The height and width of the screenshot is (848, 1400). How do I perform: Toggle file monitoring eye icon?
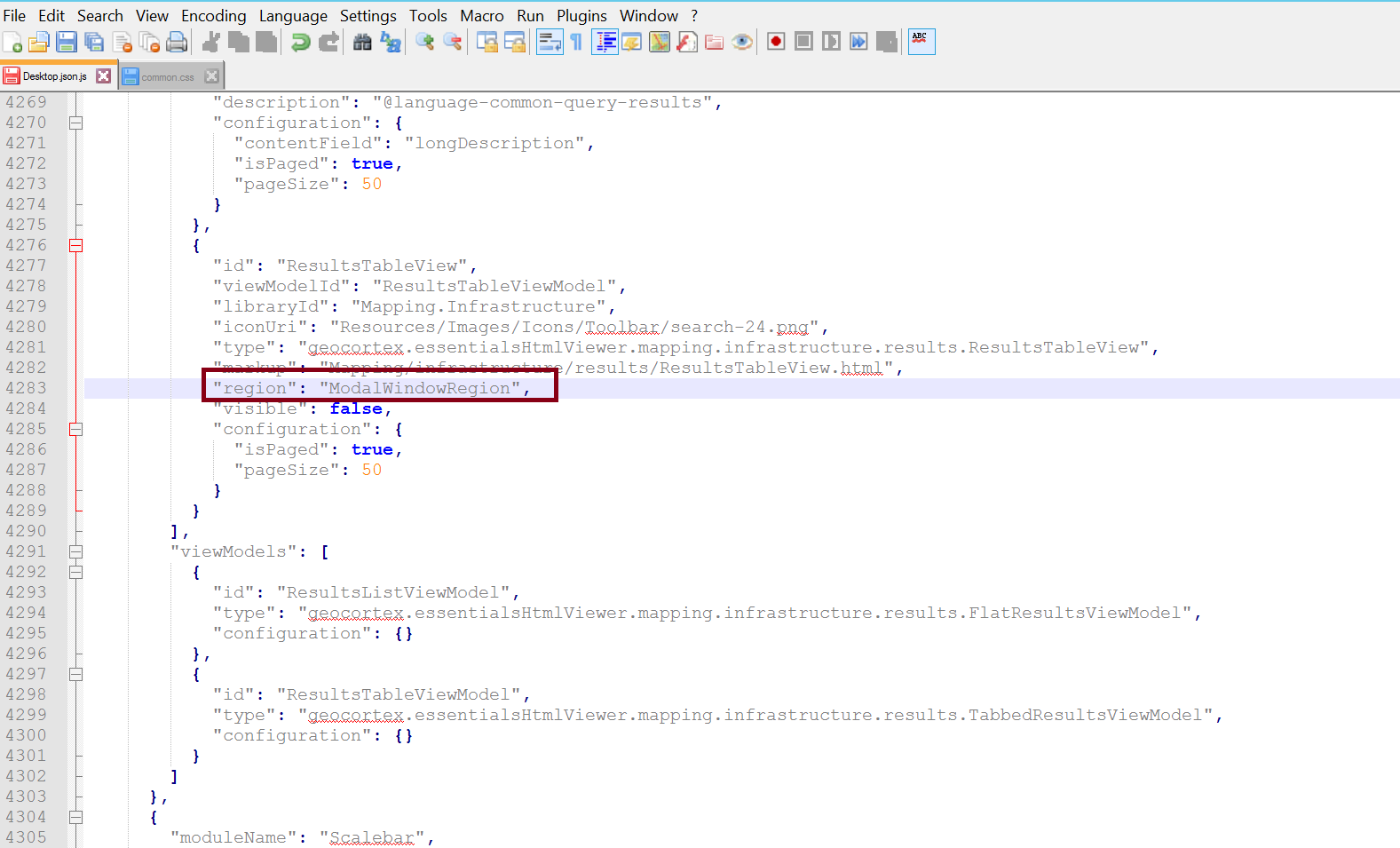point(742,42)
